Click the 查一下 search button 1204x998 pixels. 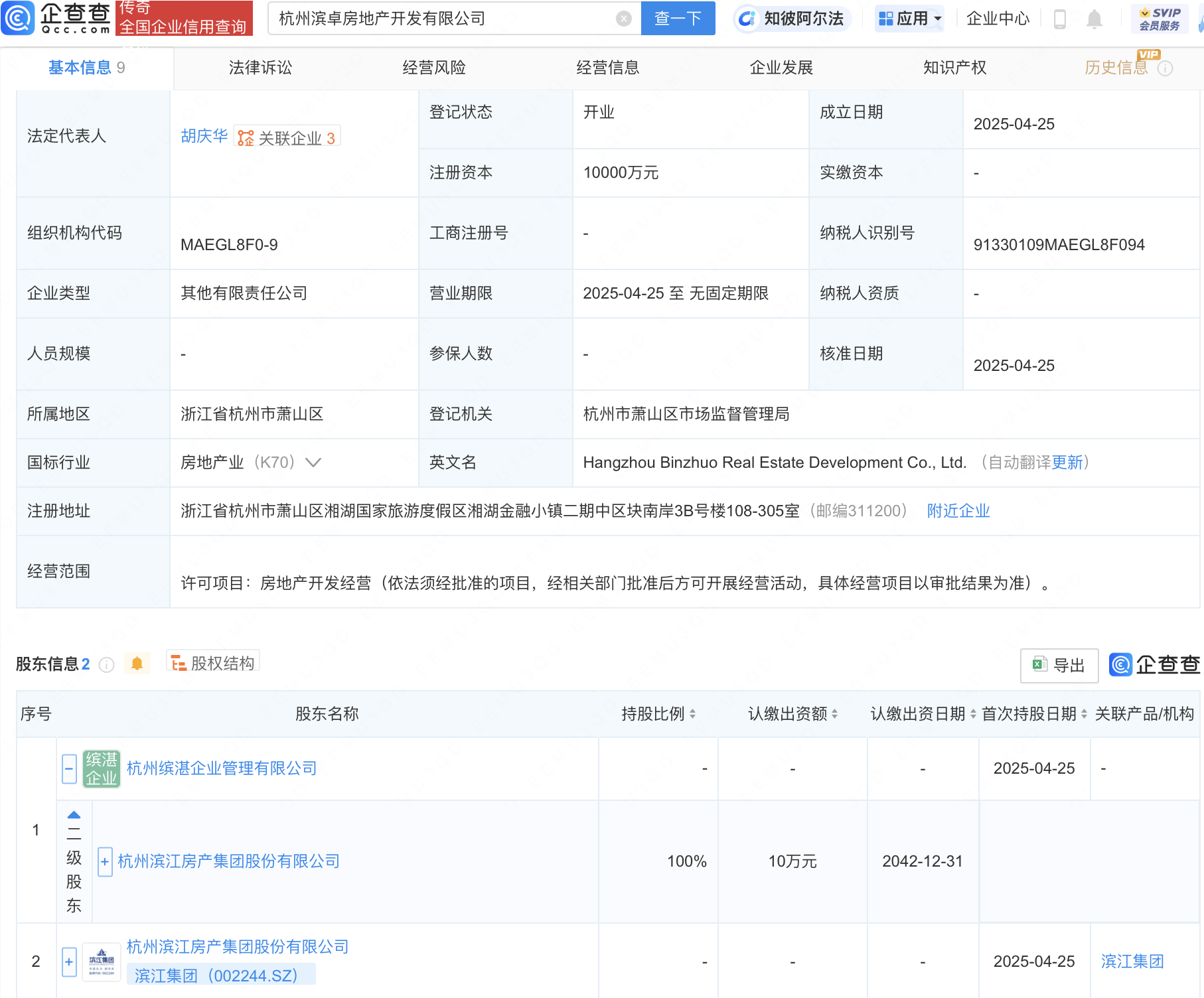[678, 19]
